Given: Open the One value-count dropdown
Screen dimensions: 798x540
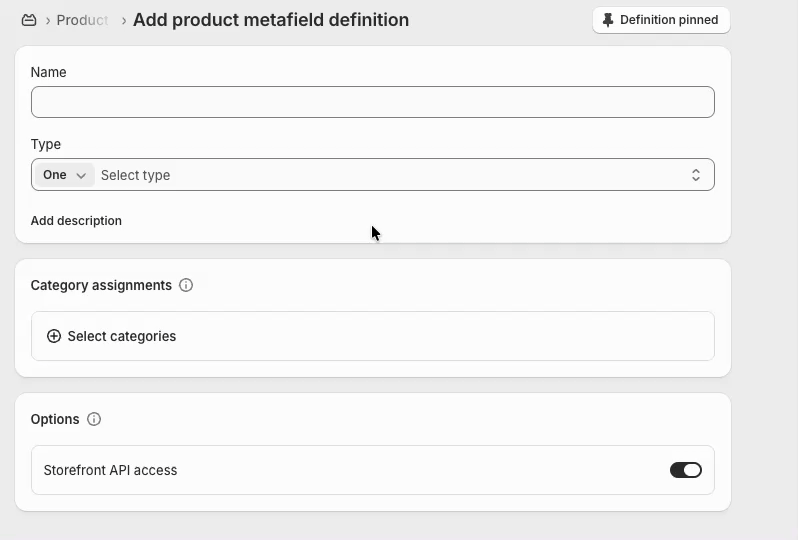Looking at the screenshot, I should tap(65, 175).
